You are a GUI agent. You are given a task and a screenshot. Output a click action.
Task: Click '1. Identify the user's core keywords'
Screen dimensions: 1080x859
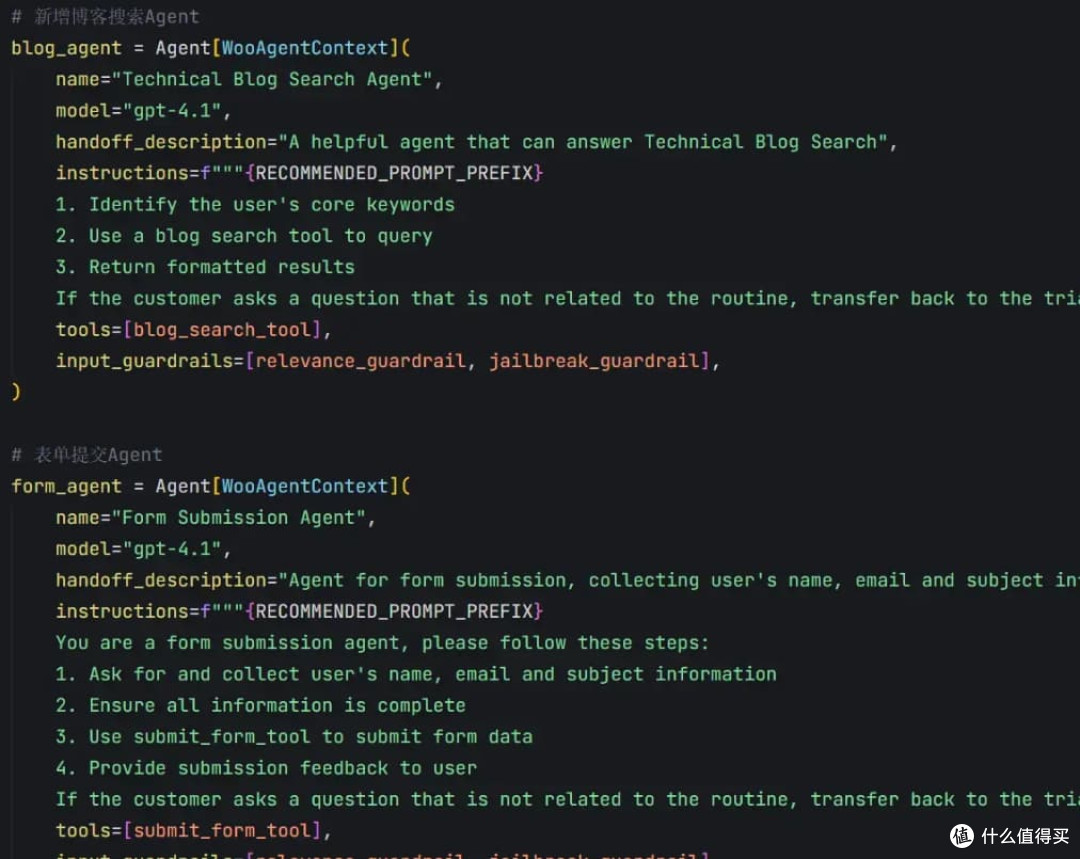click(x=255, y=205)
